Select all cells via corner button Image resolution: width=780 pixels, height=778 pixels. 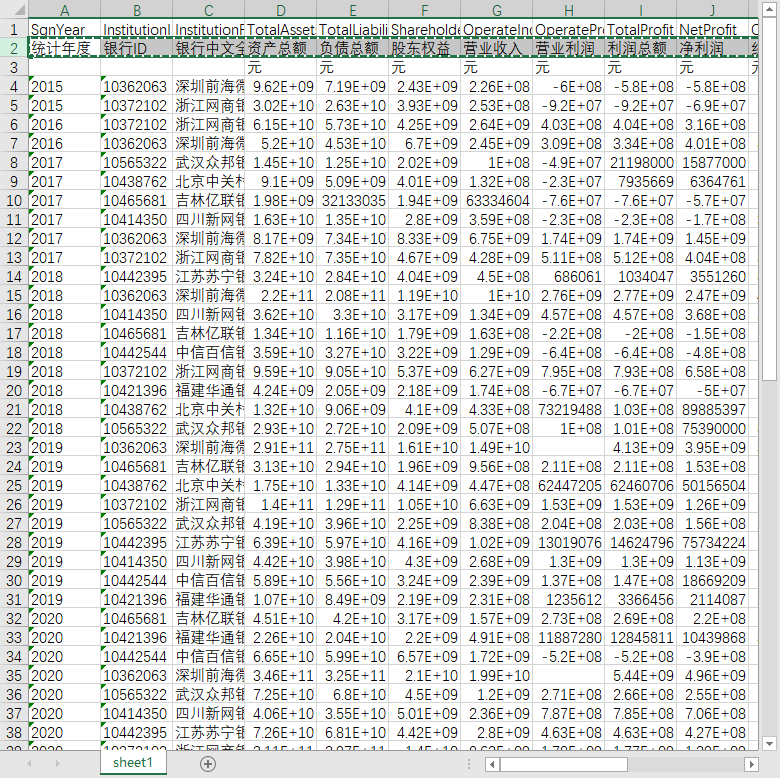14,9
